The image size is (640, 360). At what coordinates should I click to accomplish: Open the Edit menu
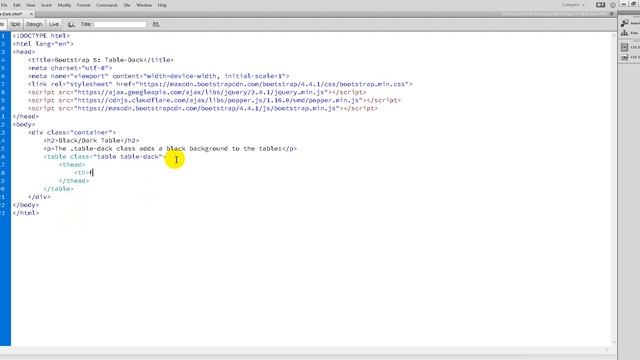pos(17,5)
